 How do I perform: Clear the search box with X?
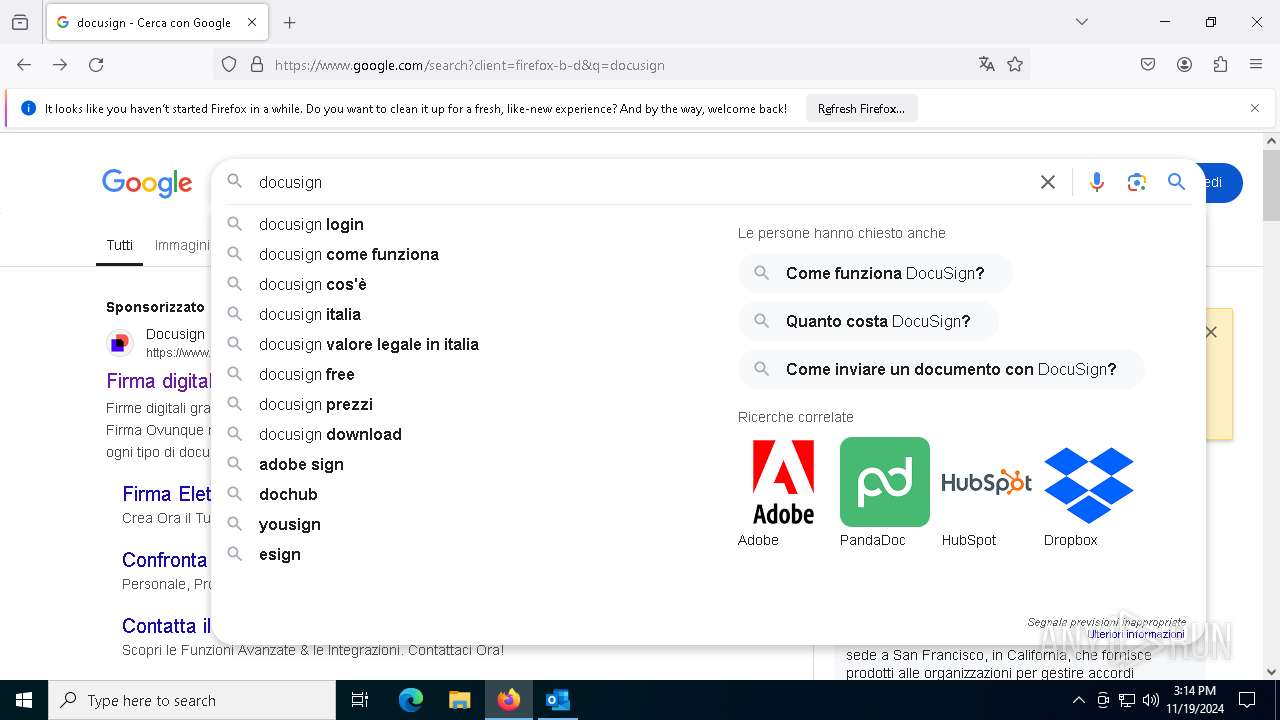click(x=1047, y=182)
